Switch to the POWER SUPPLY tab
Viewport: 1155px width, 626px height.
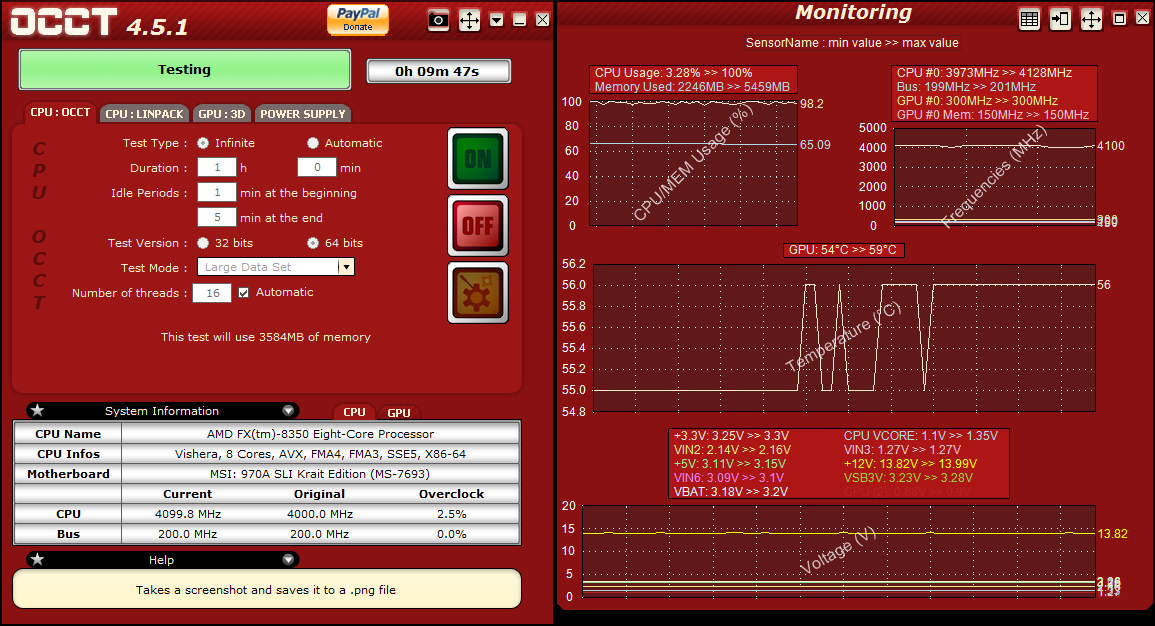click(303, 113)
